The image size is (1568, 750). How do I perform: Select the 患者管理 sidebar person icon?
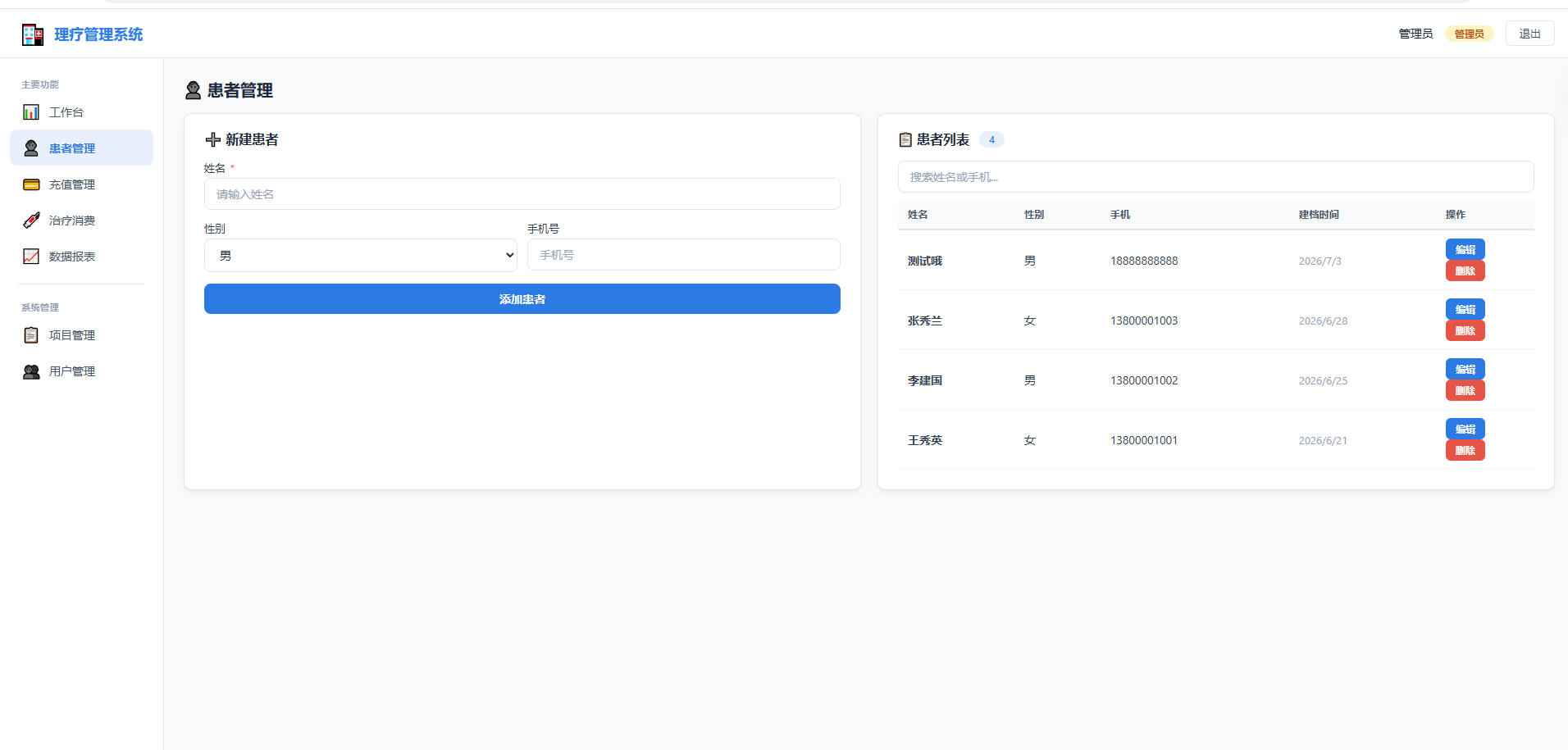pyautogui.click(x=31, y=148)
